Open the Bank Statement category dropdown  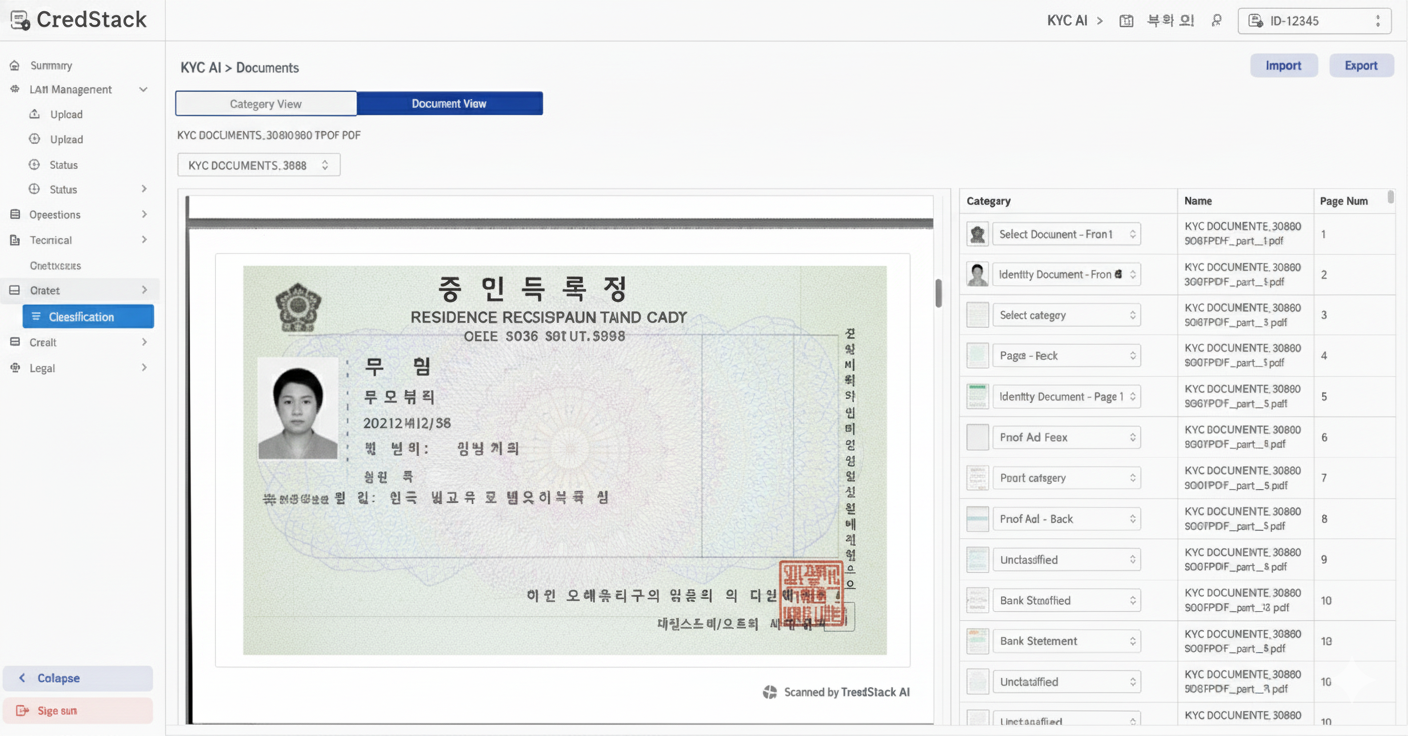(1066, 641)
